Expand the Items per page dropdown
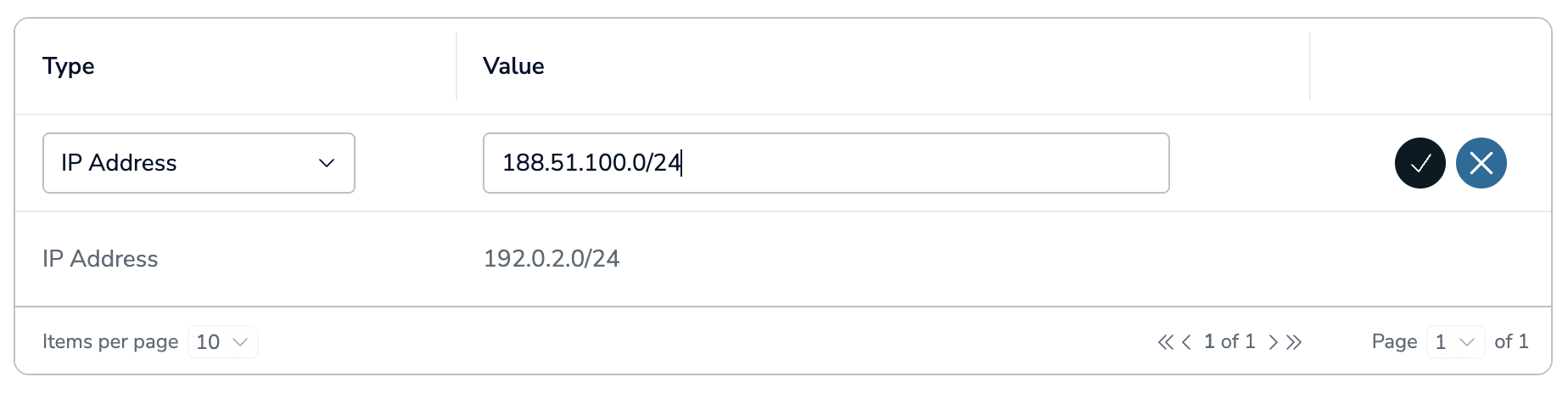The width and height of the screenshot is (1568, 394). coord(222,342)
